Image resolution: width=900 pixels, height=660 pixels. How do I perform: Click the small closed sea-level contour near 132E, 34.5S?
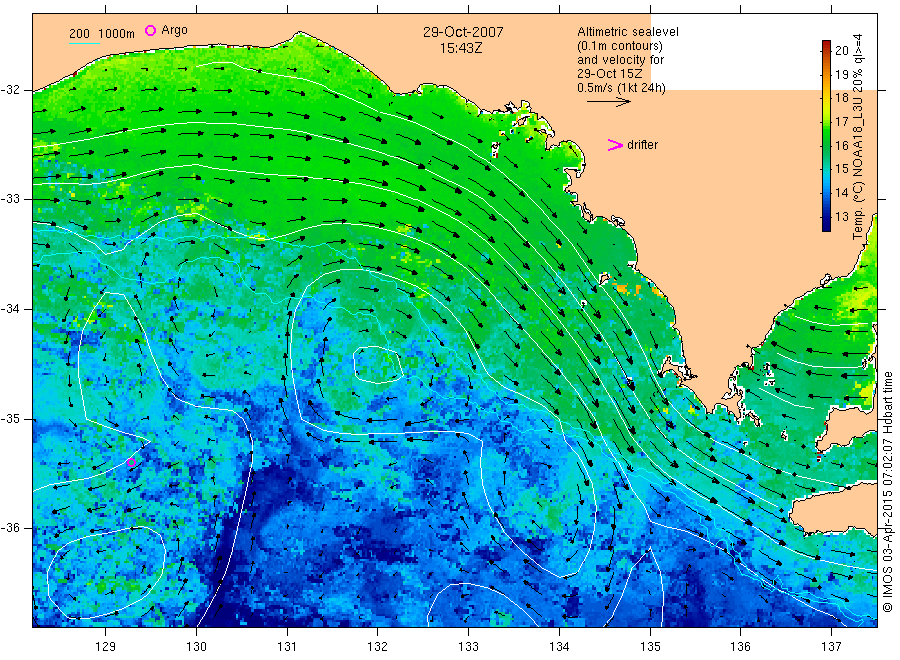(378, 365)
